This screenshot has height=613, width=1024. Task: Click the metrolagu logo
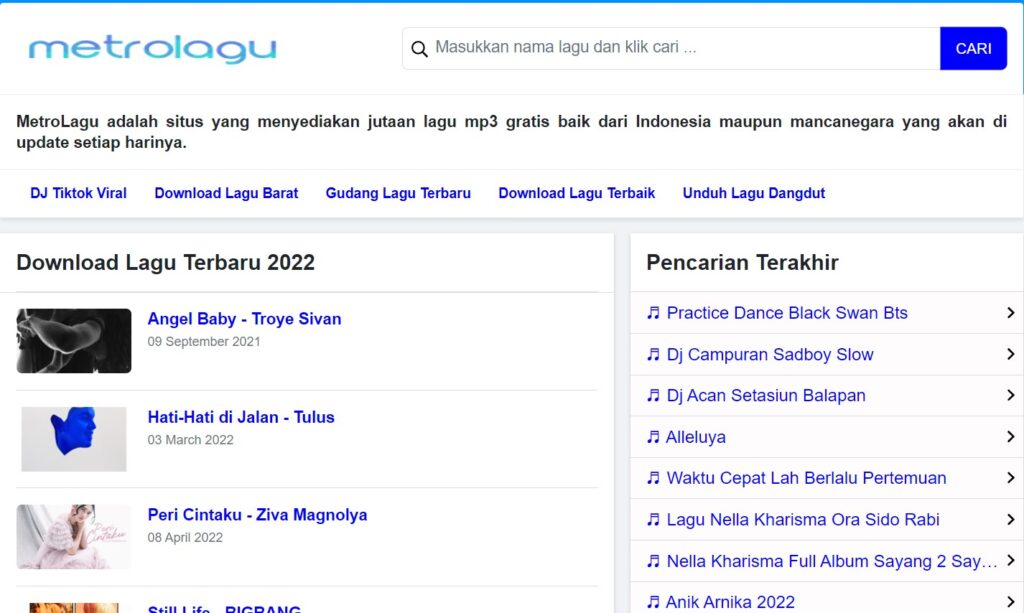click(x=152, y=50)
